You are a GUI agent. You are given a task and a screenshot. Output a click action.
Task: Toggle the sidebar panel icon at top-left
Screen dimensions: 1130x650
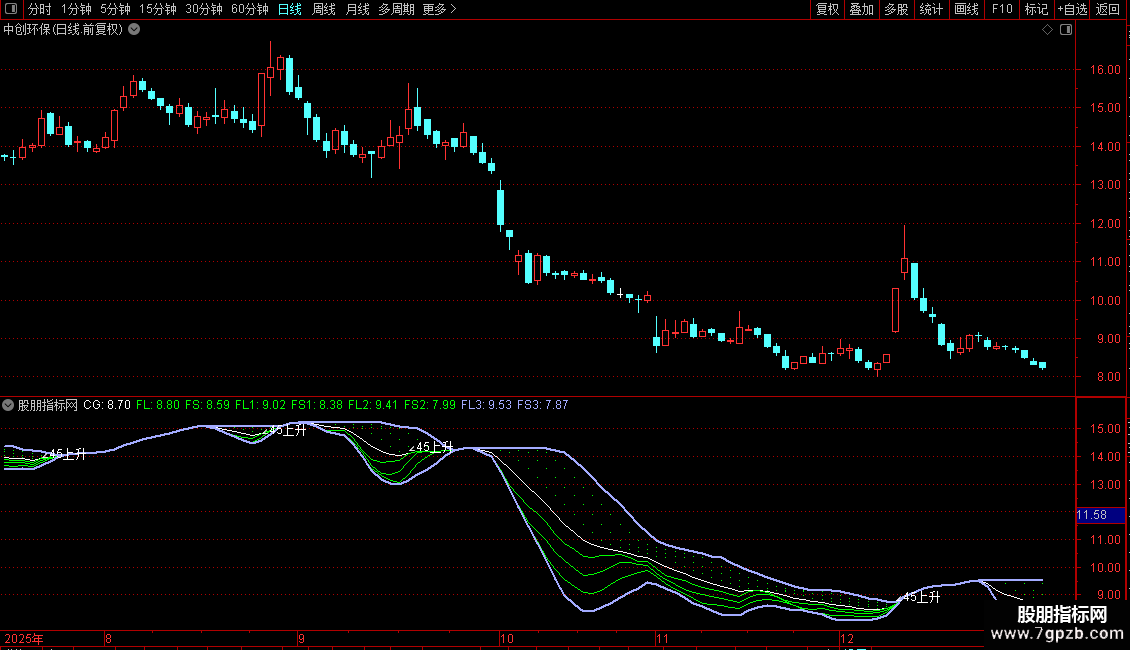11,9
